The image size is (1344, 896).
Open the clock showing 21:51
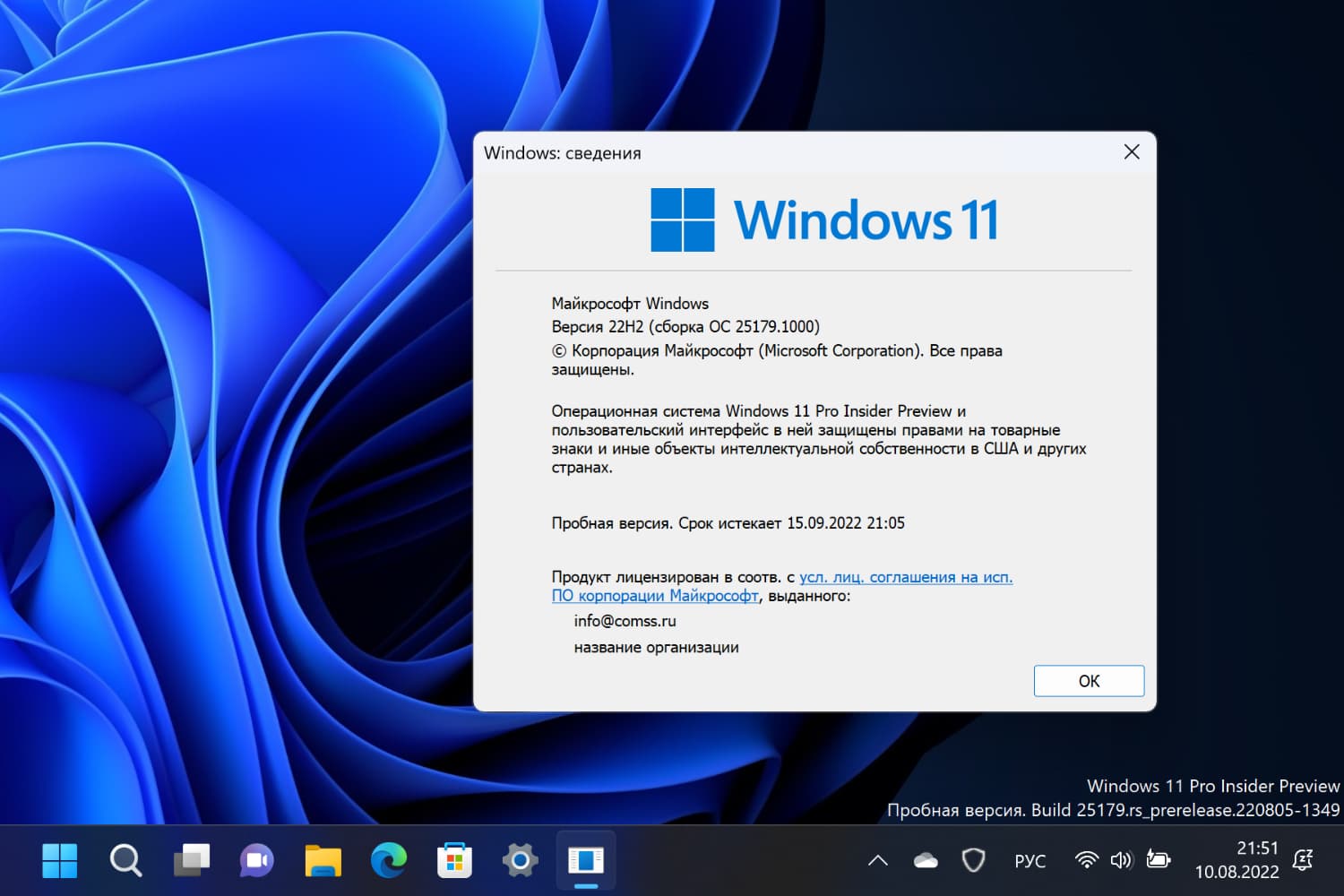click(x=1257, y=848)
